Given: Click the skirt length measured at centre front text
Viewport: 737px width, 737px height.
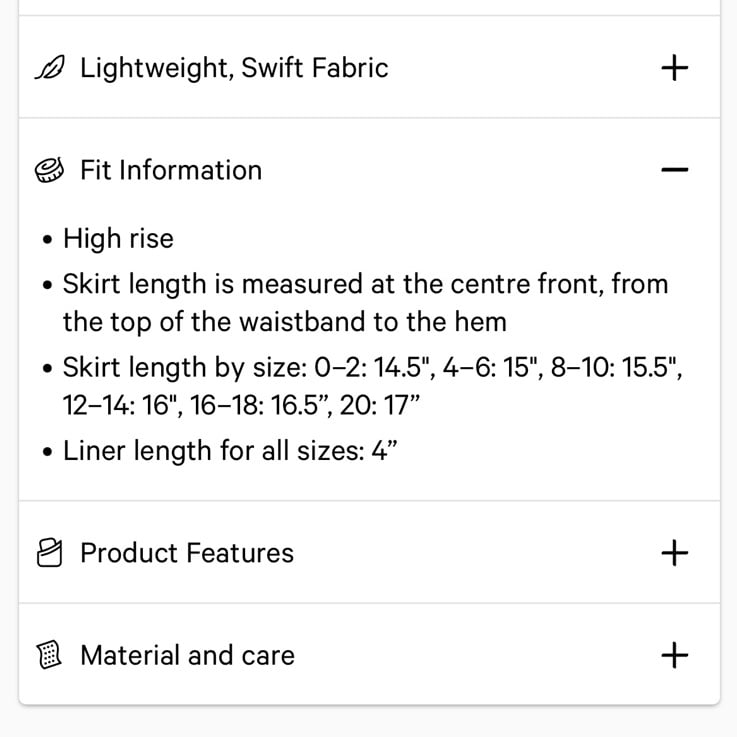Looking at the screenshot, I should coord(365,303).
